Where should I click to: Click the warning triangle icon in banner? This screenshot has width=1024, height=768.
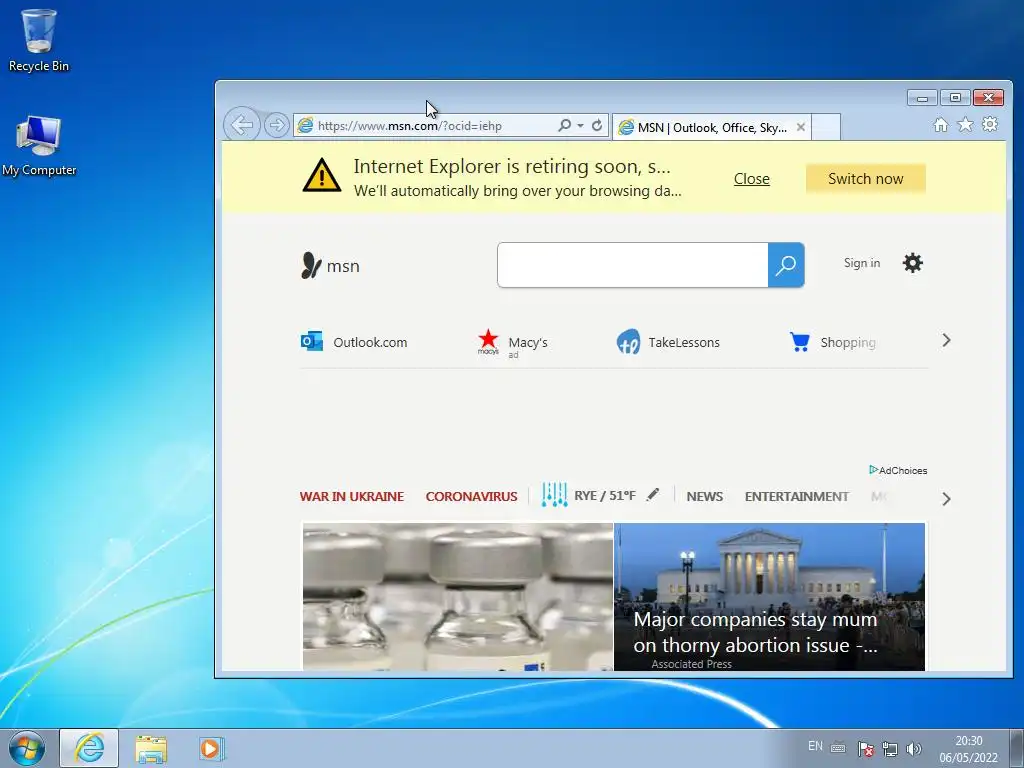point(321,175)
